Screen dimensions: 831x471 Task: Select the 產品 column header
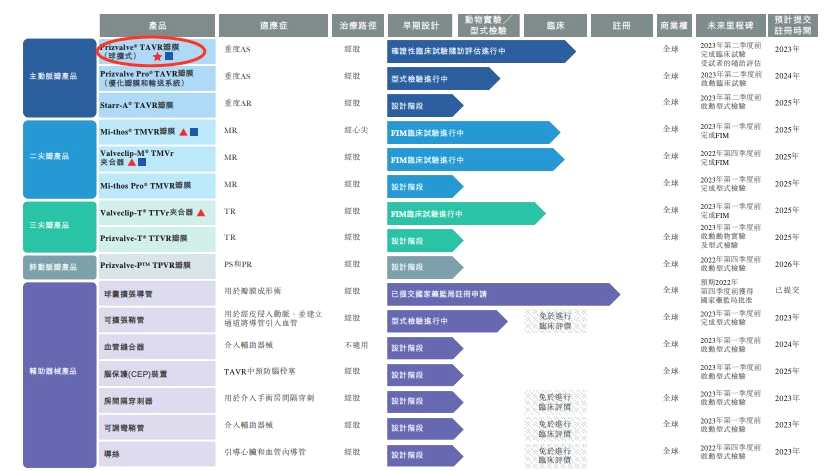(x=157, y=25)
